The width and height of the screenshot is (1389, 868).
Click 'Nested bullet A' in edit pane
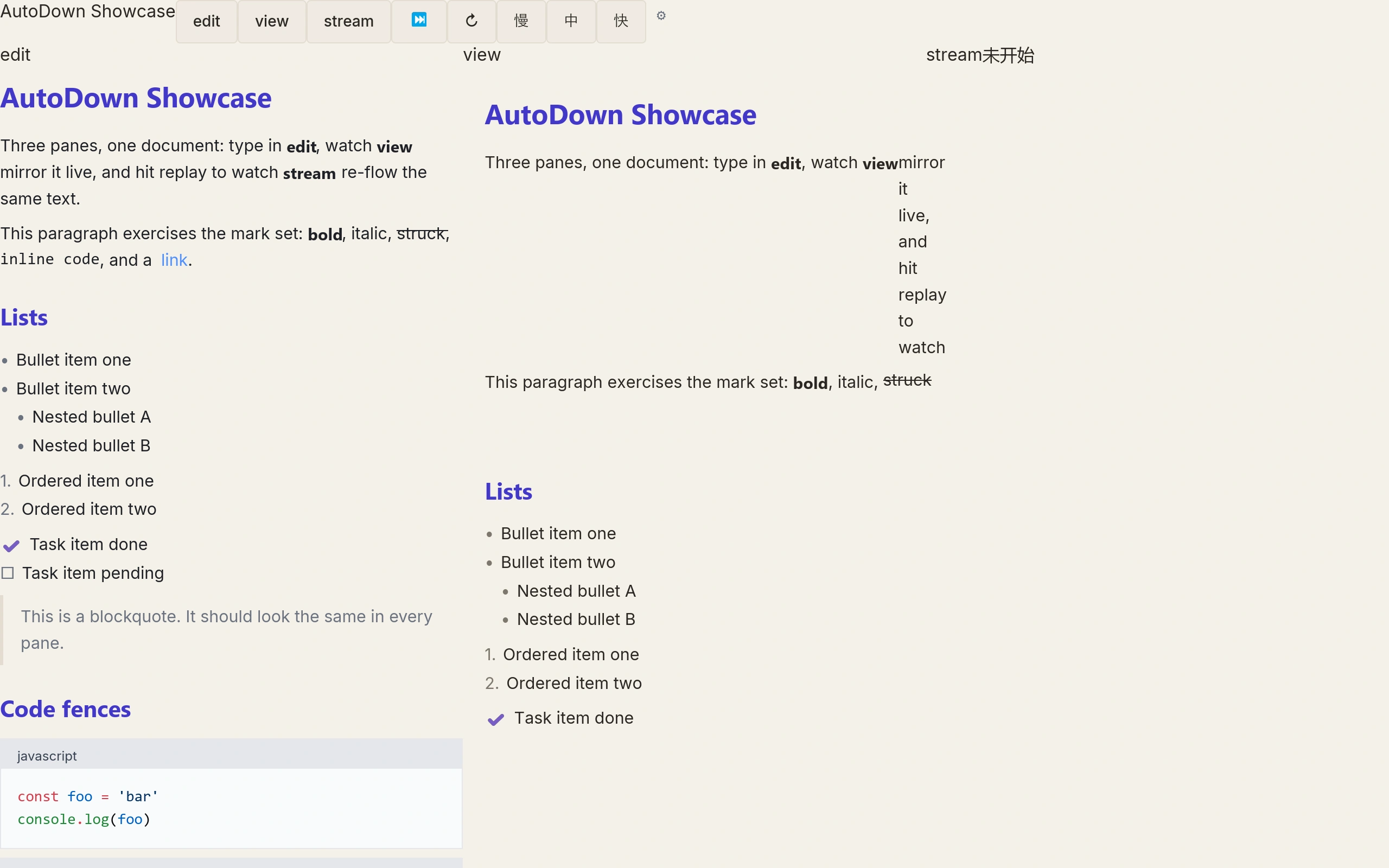pyautogui.click(x=92, y=417)
